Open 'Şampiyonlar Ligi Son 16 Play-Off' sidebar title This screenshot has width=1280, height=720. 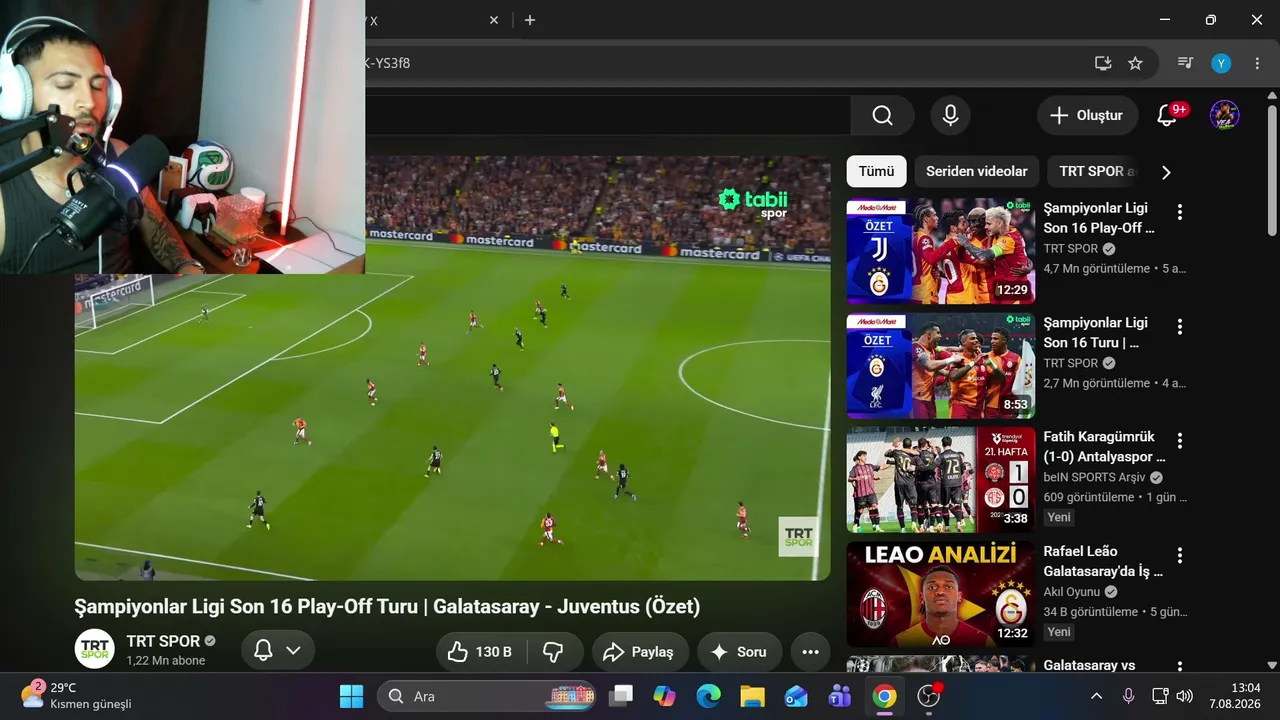1099,218
